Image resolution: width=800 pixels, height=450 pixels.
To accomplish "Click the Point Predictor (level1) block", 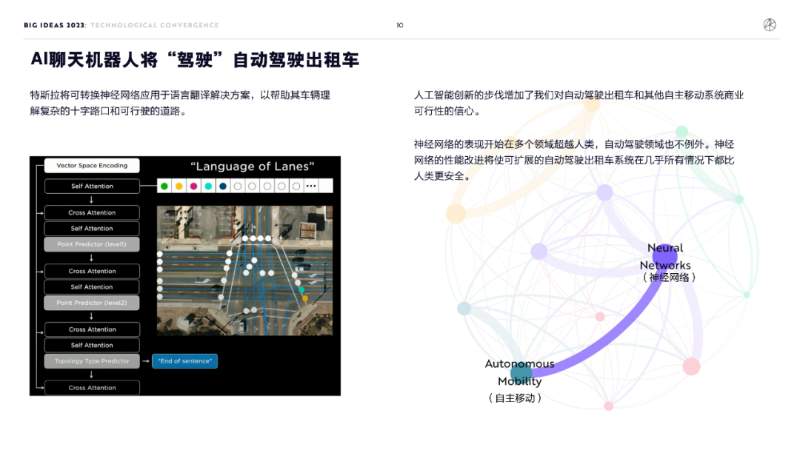I will pos(92,244).
